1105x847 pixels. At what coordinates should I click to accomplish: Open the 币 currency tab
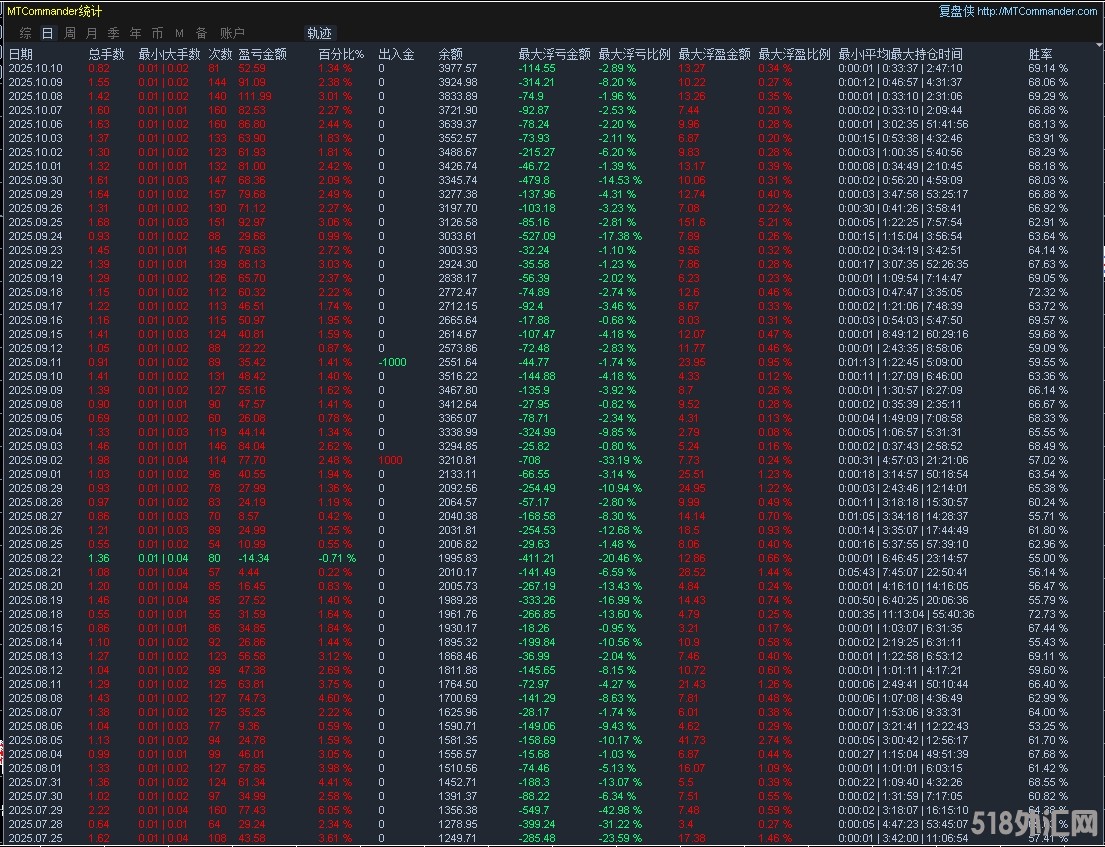click(x=157, y=33)
